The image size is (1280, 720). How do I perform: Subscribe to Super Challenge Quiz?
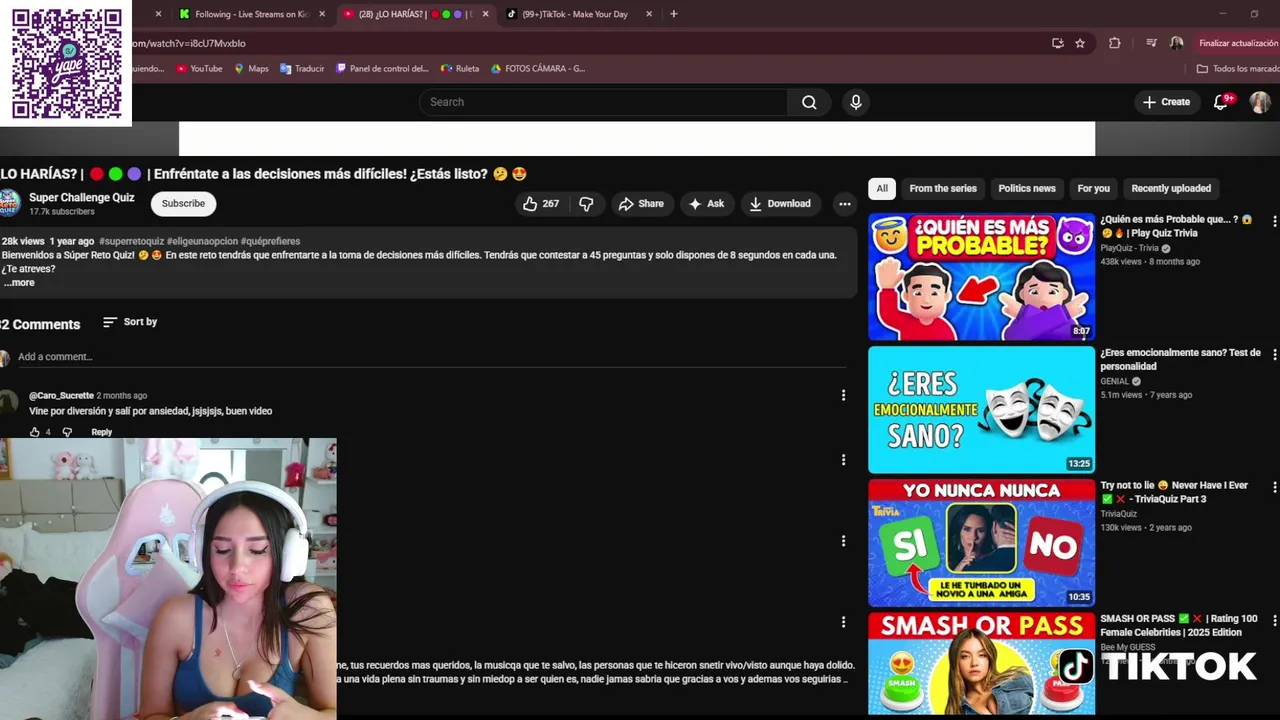click(183, 203)
